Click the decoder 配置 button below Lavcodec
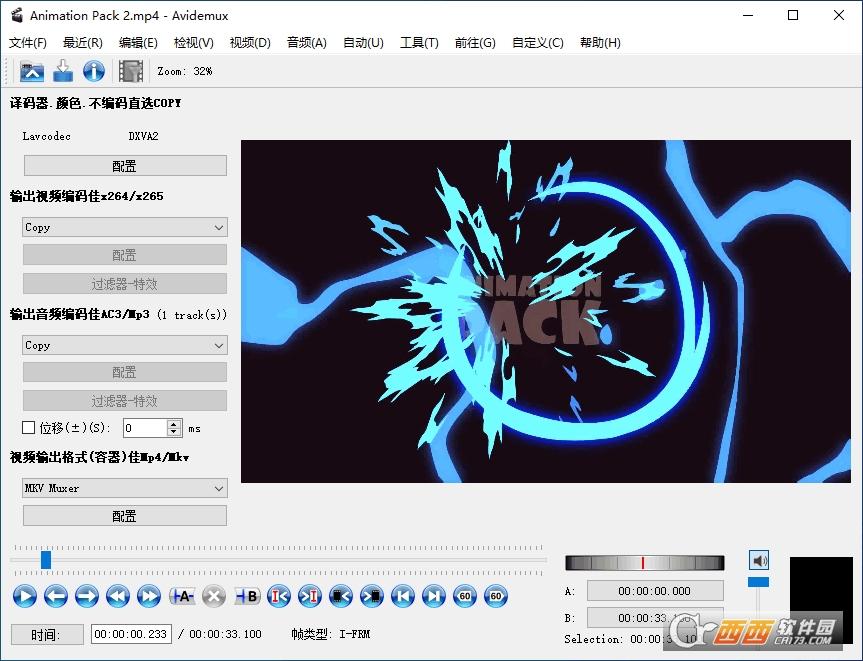Viewport: 863px width, 661px height. click(x=125, y=166)
